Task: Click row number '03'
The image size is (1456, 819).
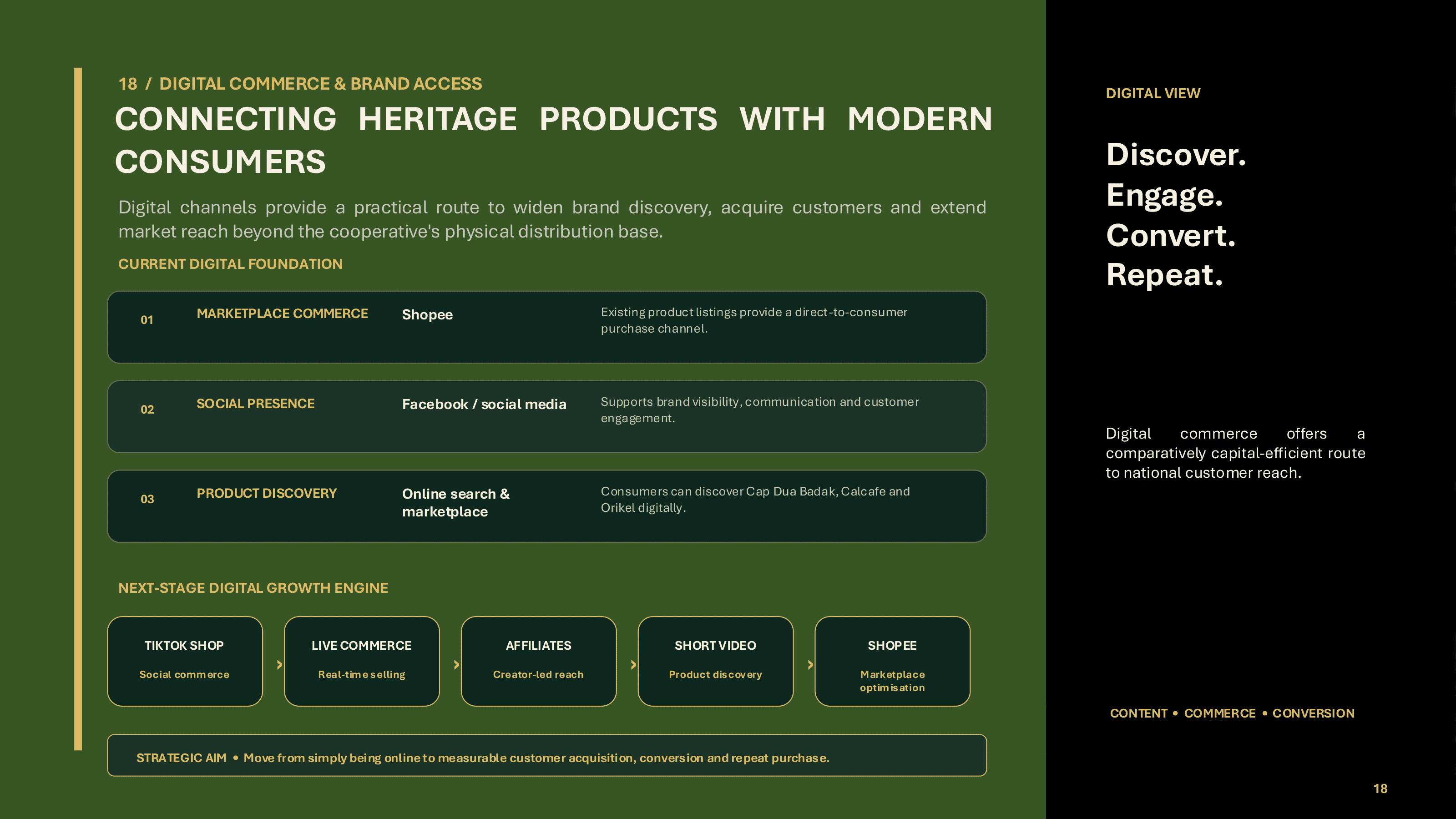Action: (x=147, y=499)
